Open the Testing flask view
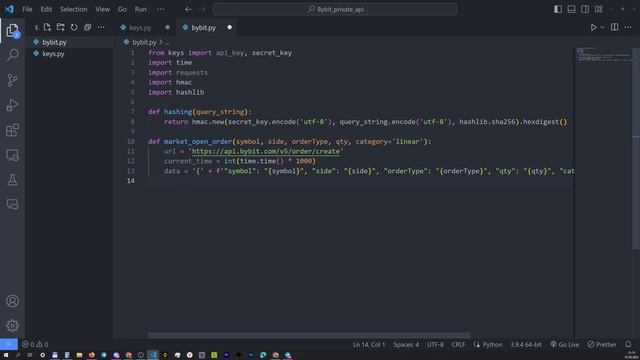The height and width of the screenshot is (360, 640). pos(12,180)
